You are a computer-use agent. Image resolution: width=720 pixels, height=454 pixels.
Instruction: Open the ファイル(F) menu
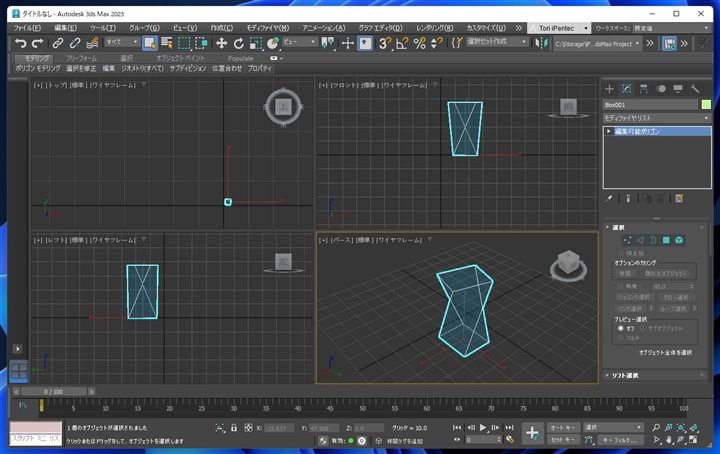(27, 28)
